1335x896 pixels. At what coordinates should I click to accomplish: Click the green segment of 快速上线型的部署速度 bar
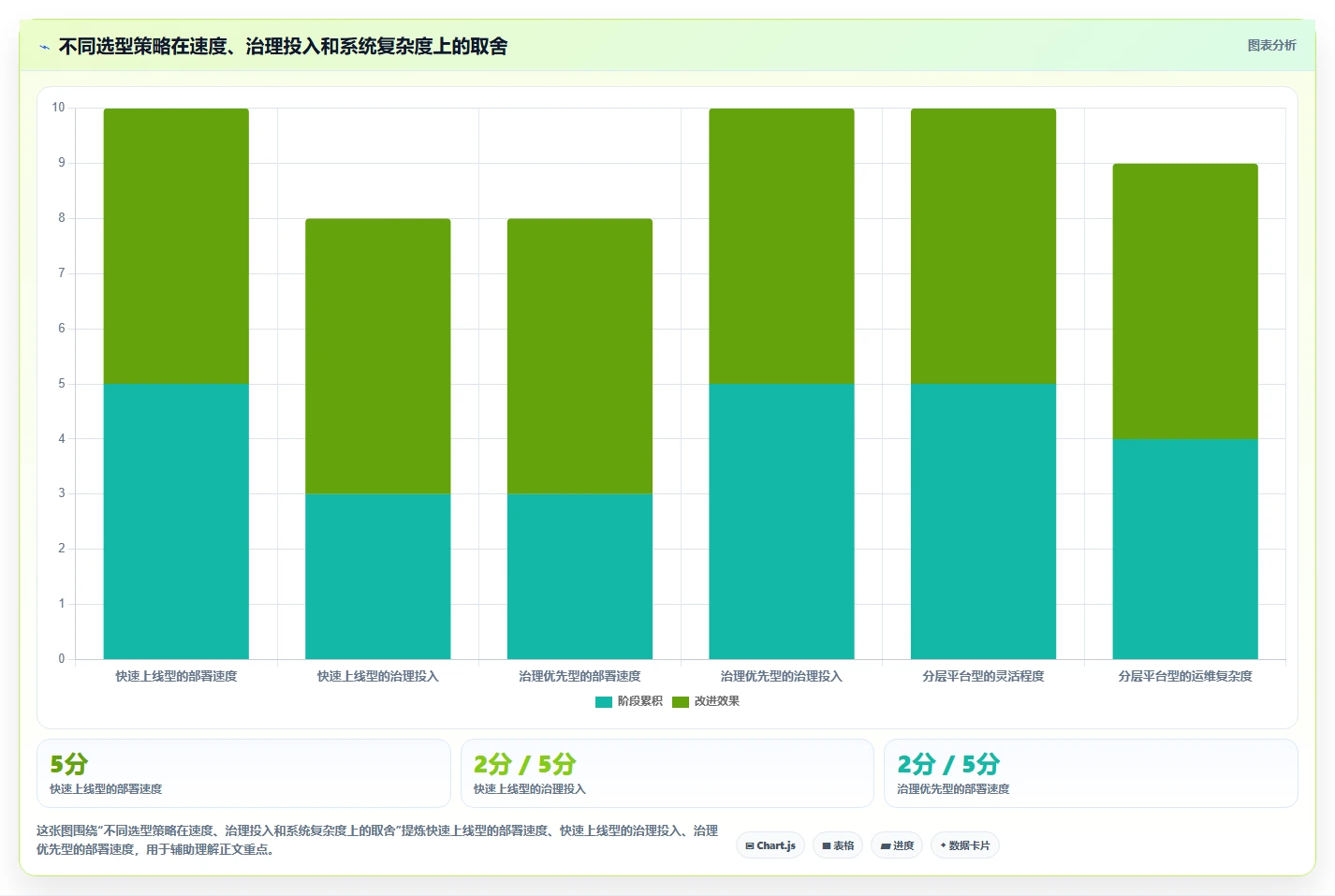tap(176, 246)
